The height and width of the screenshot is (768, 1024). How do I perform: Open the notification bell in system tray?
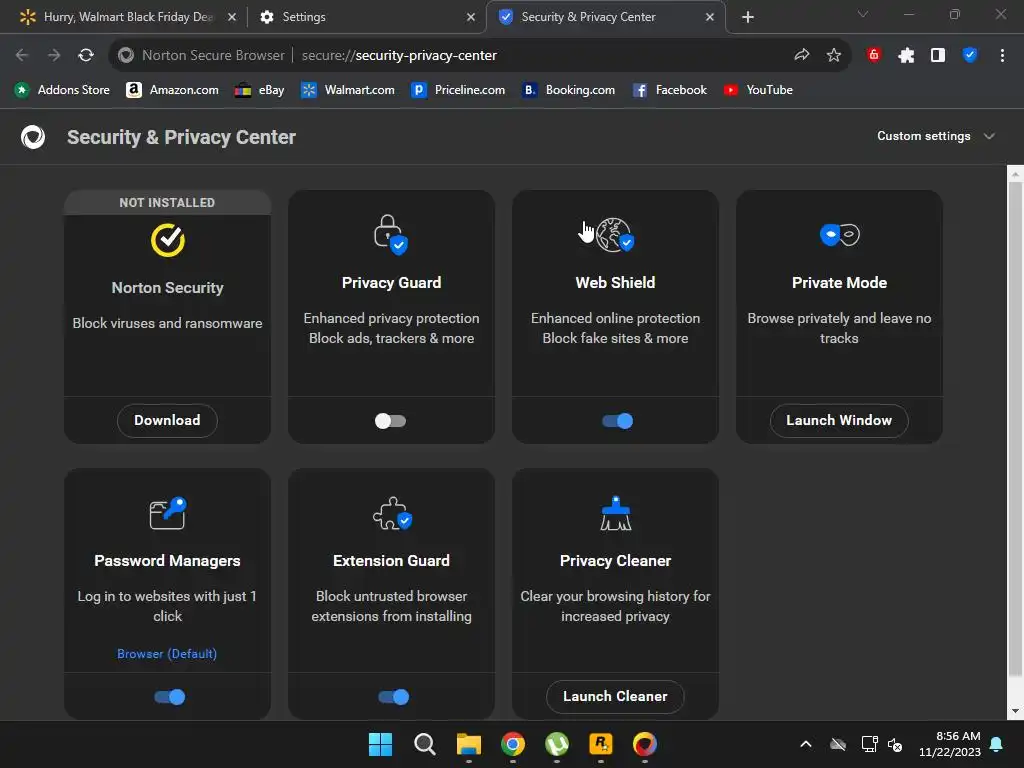coord(997,744)
